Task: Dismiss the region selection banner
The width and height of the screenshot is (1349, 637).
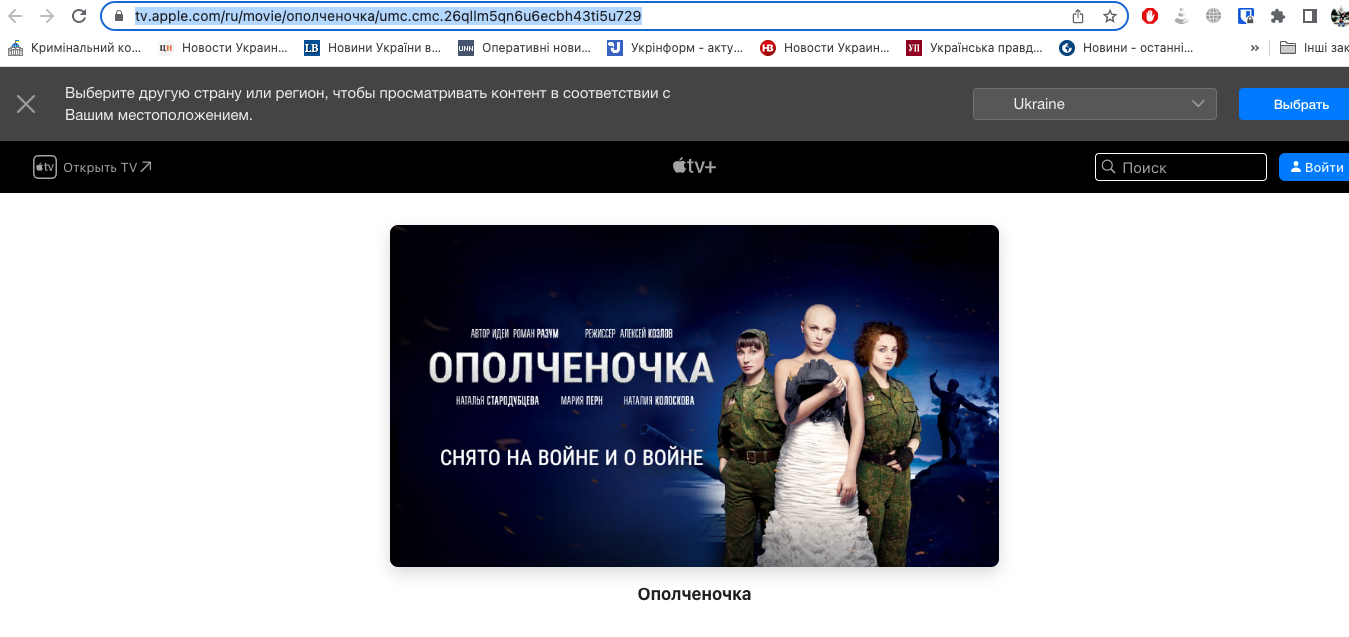Action: (x=26, y=104)
